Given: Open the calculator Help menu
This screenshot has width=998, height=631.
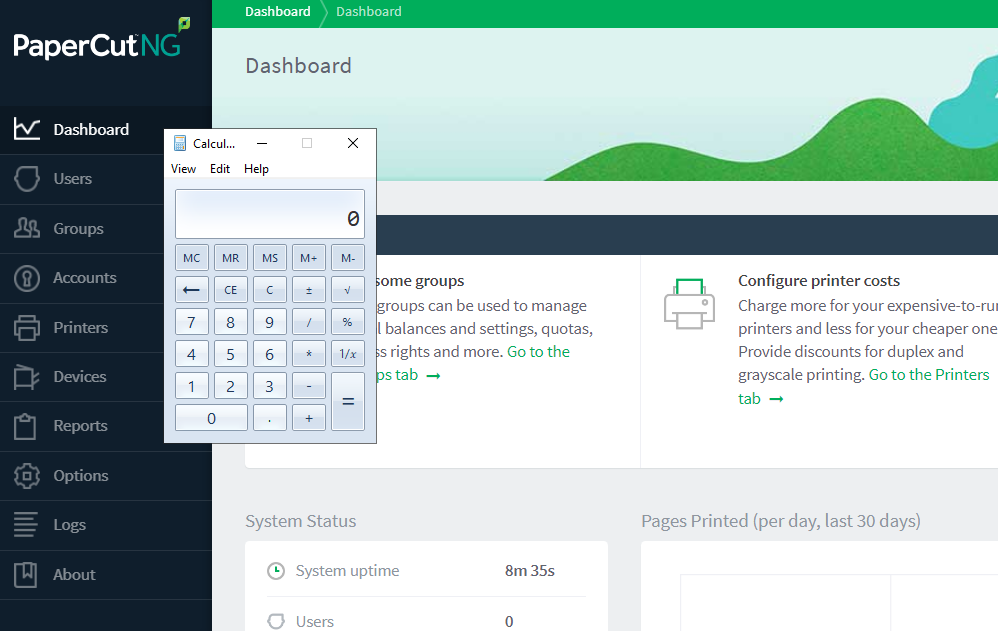Looking at the screenshot, I should pos(256,169).
